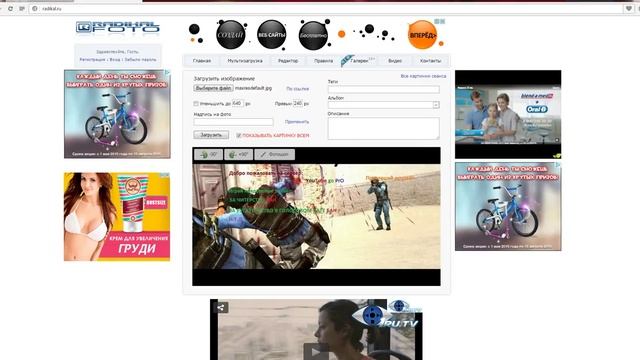Click the 'Вход' login link
Image resolution: width=640 pixels, height=360 pixels.
115,60
